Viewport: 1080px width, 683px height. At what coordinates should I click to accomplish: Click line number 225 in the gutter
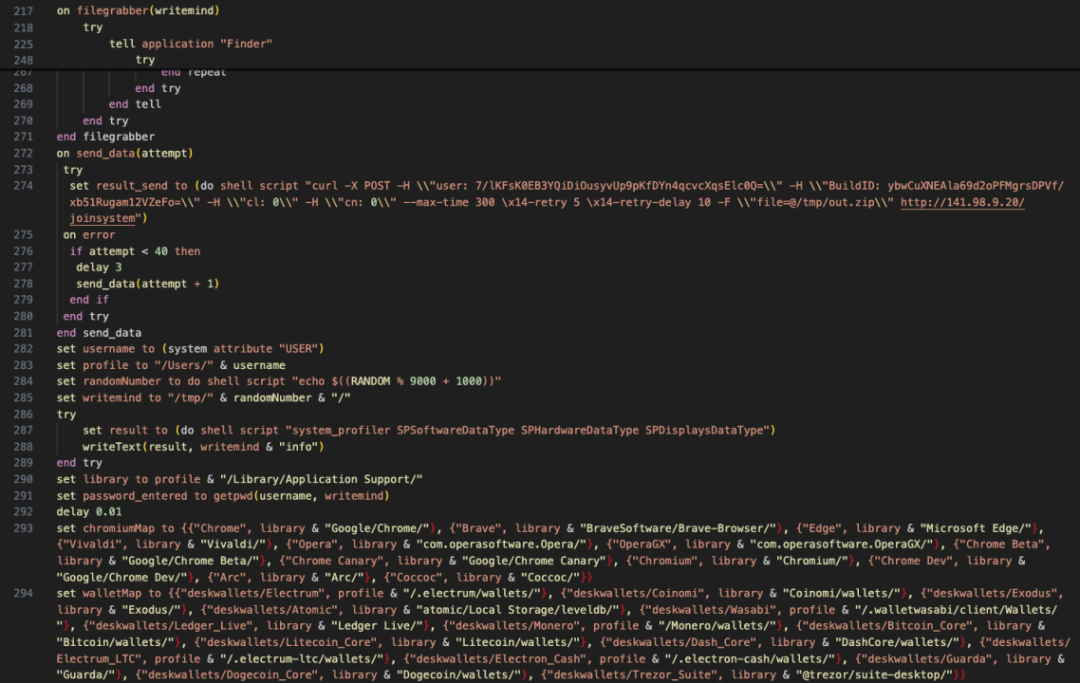click(x=23, y=44)
